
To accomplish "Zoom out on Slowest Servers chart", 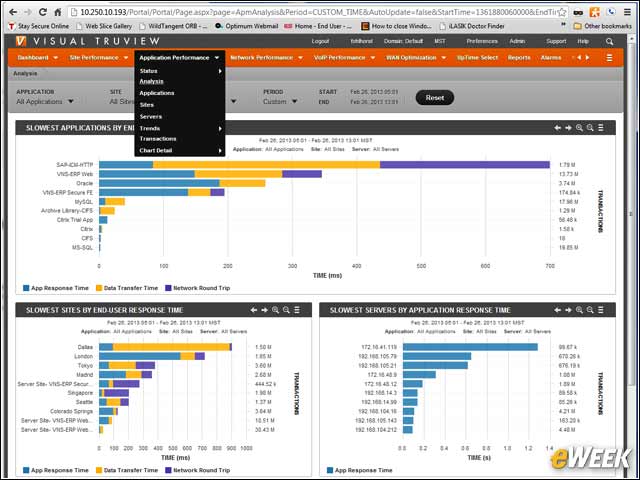I will (590, 310).
